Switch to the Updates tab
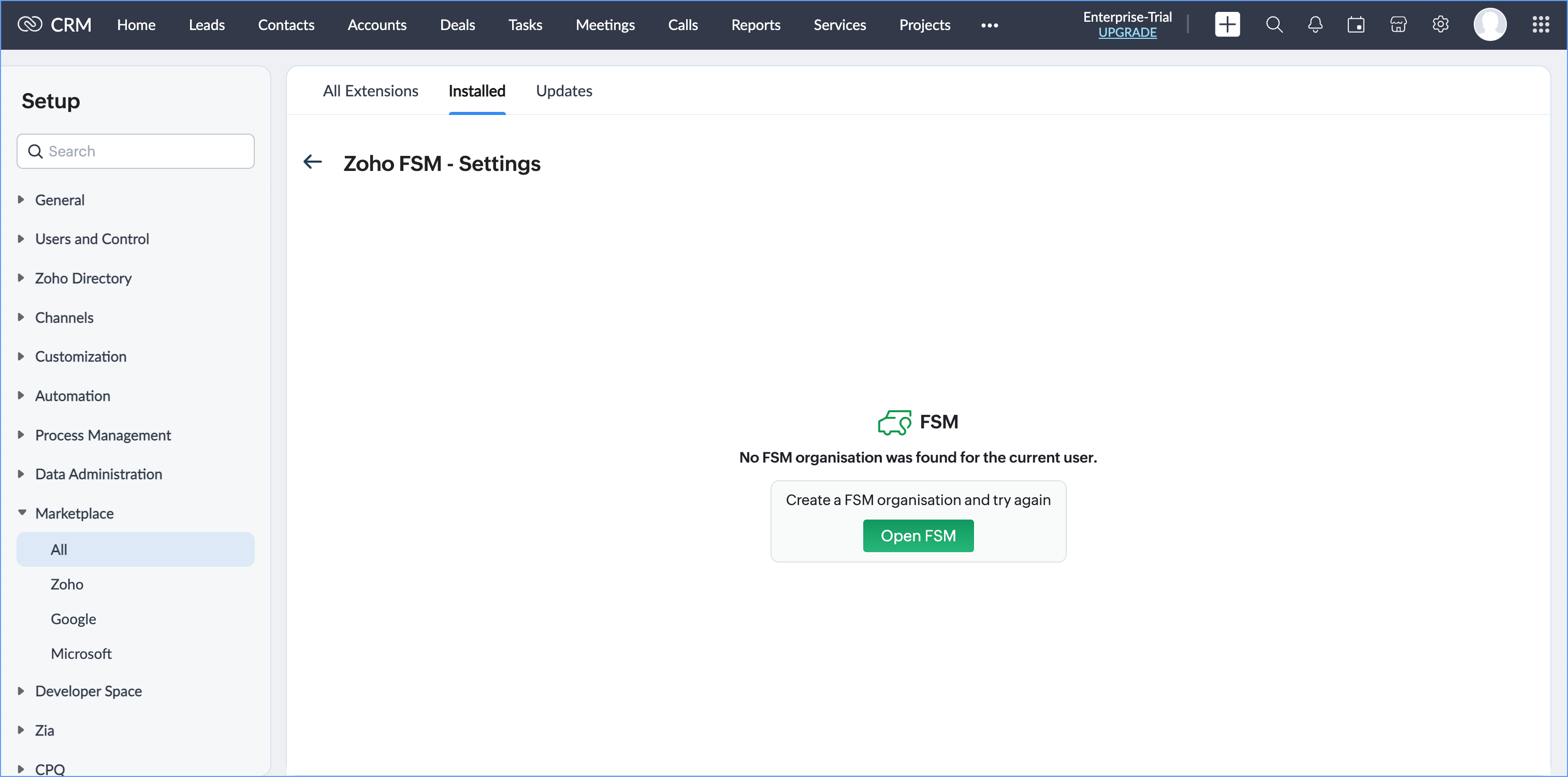This screenshot has width=1568, height=777. (x=563, y=91)
